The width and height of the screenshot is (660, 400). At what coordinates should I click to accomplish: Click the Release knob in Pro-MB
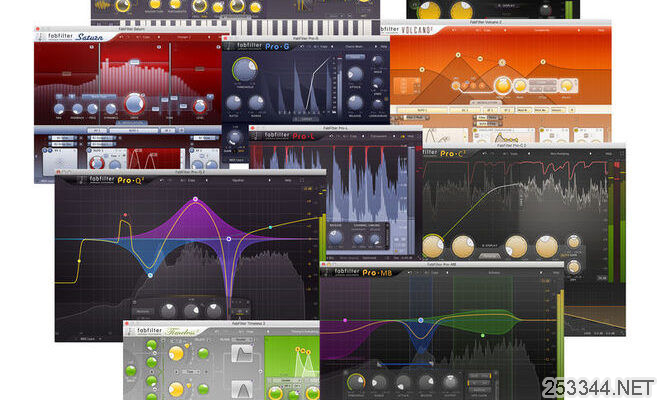[426, 382]
